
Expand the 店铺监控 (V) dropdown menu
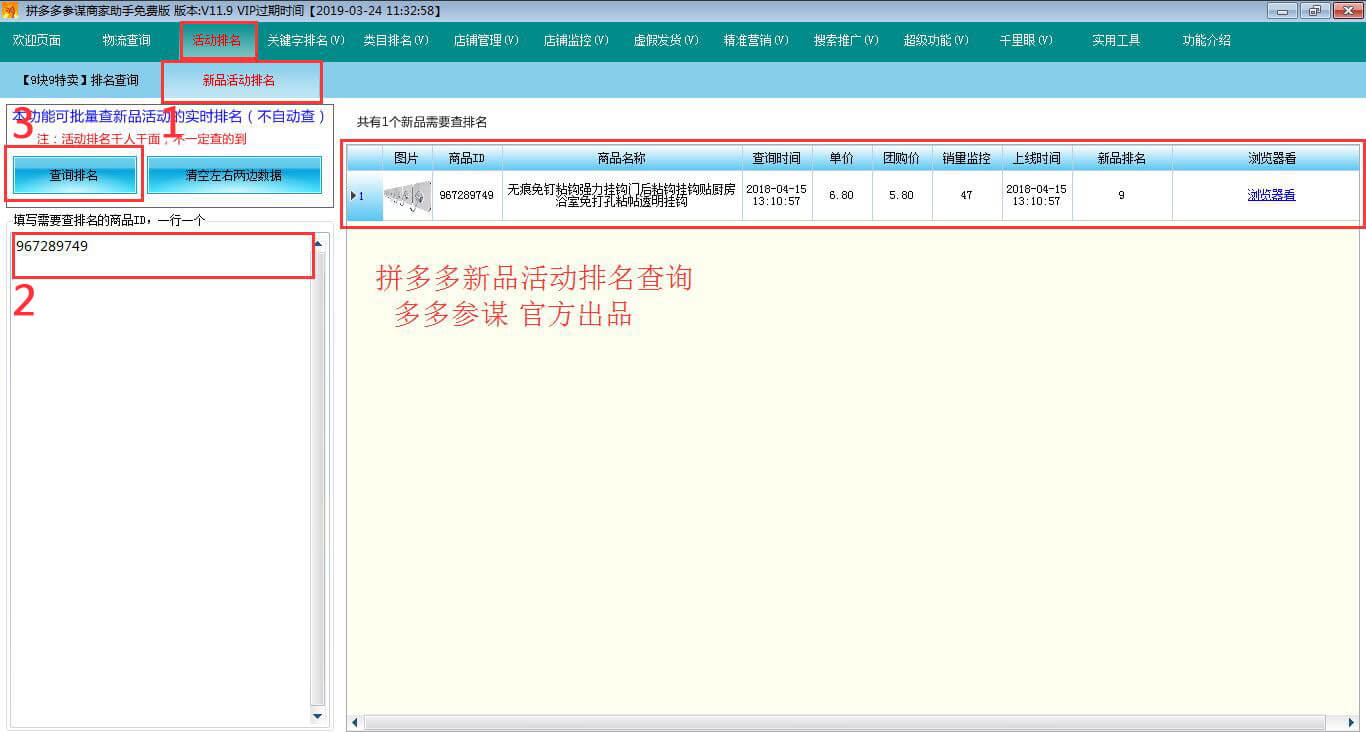pyautogui.click(x=575, y=41)
